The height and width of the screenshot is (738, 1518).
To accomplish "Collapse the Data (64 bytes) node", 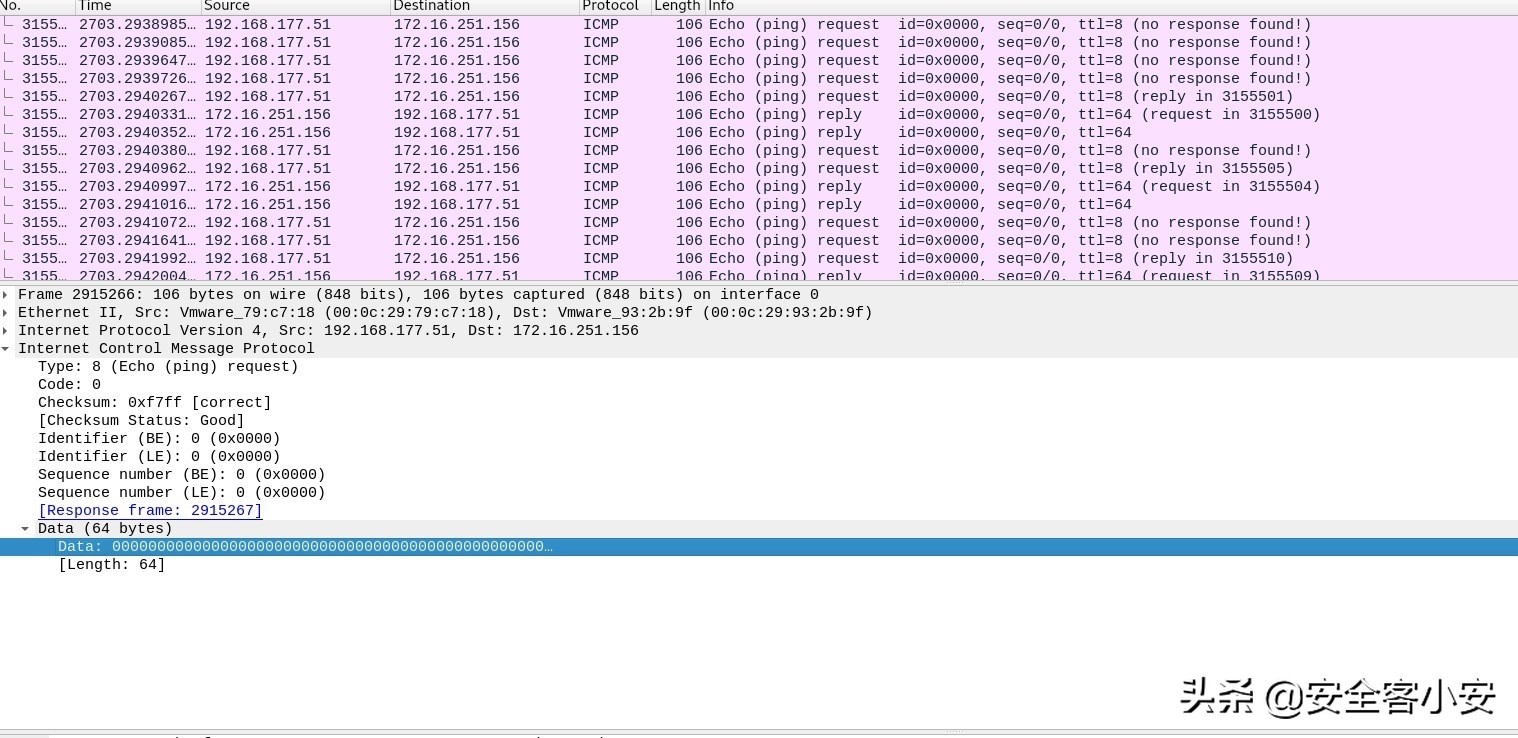I will 26,529.
